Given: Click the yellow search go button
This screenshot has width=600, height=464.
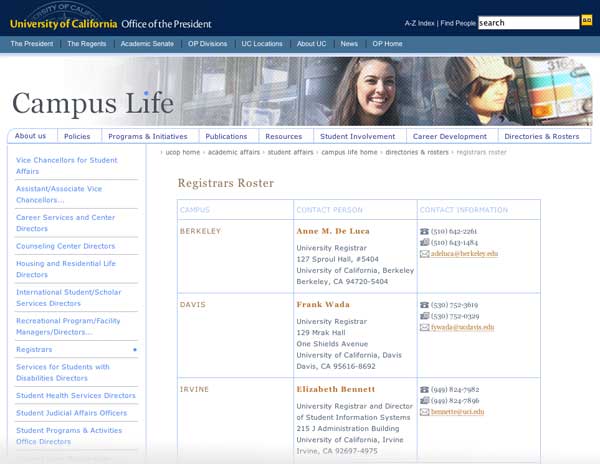Looking at the screenshot, I should pyautogui.click(x=587, y=20).
